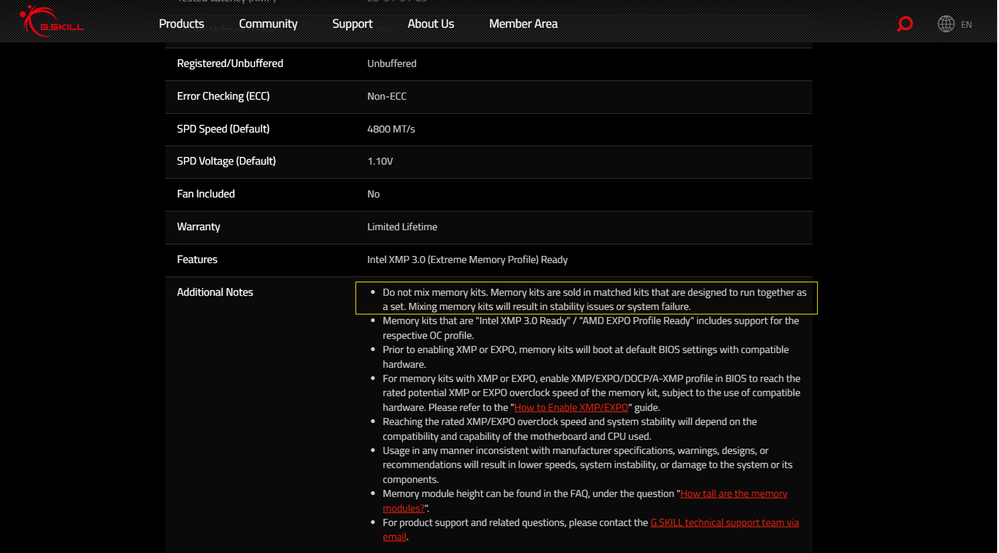
Task: Click the Limited Lifetime value
Action: click(402, 227)
